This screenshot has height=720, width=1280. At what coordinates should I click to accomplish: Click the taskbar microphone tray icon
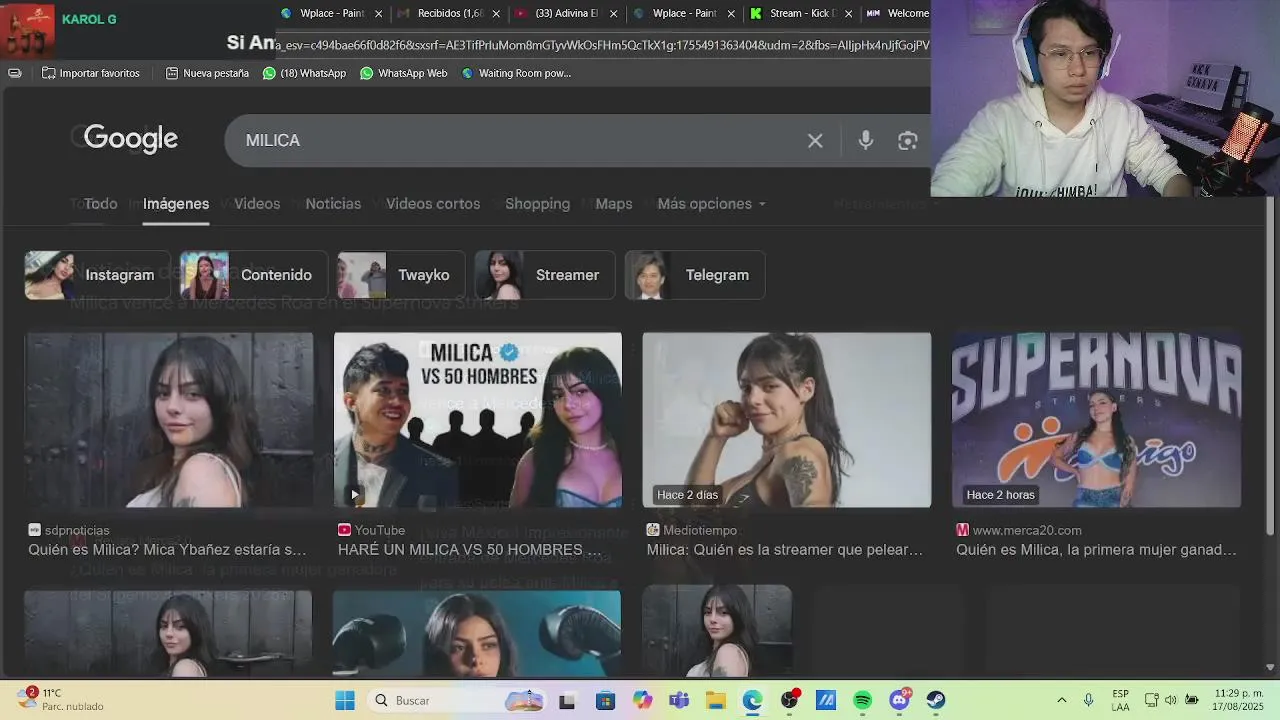1089,700
